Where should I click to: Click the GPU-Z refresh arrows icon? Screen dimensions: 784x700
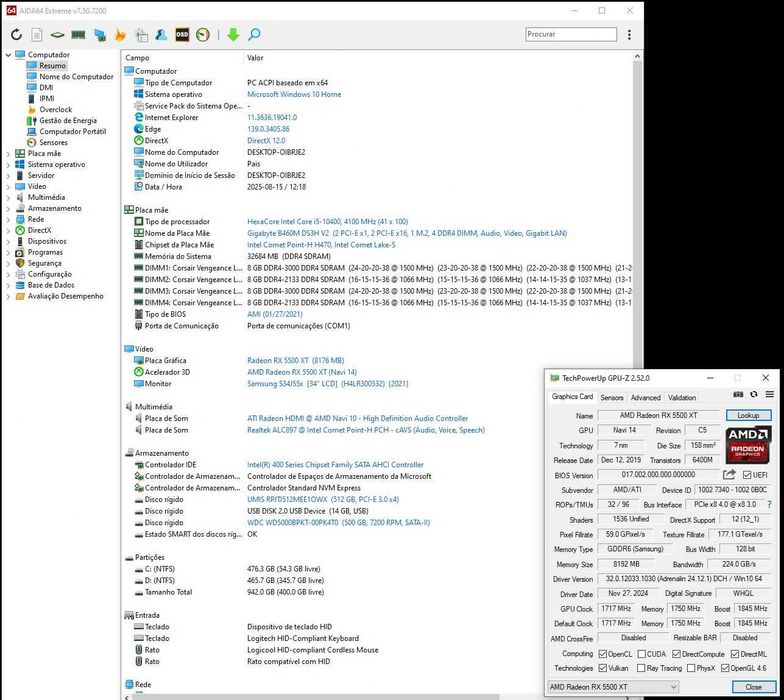(x=754, y=394)
